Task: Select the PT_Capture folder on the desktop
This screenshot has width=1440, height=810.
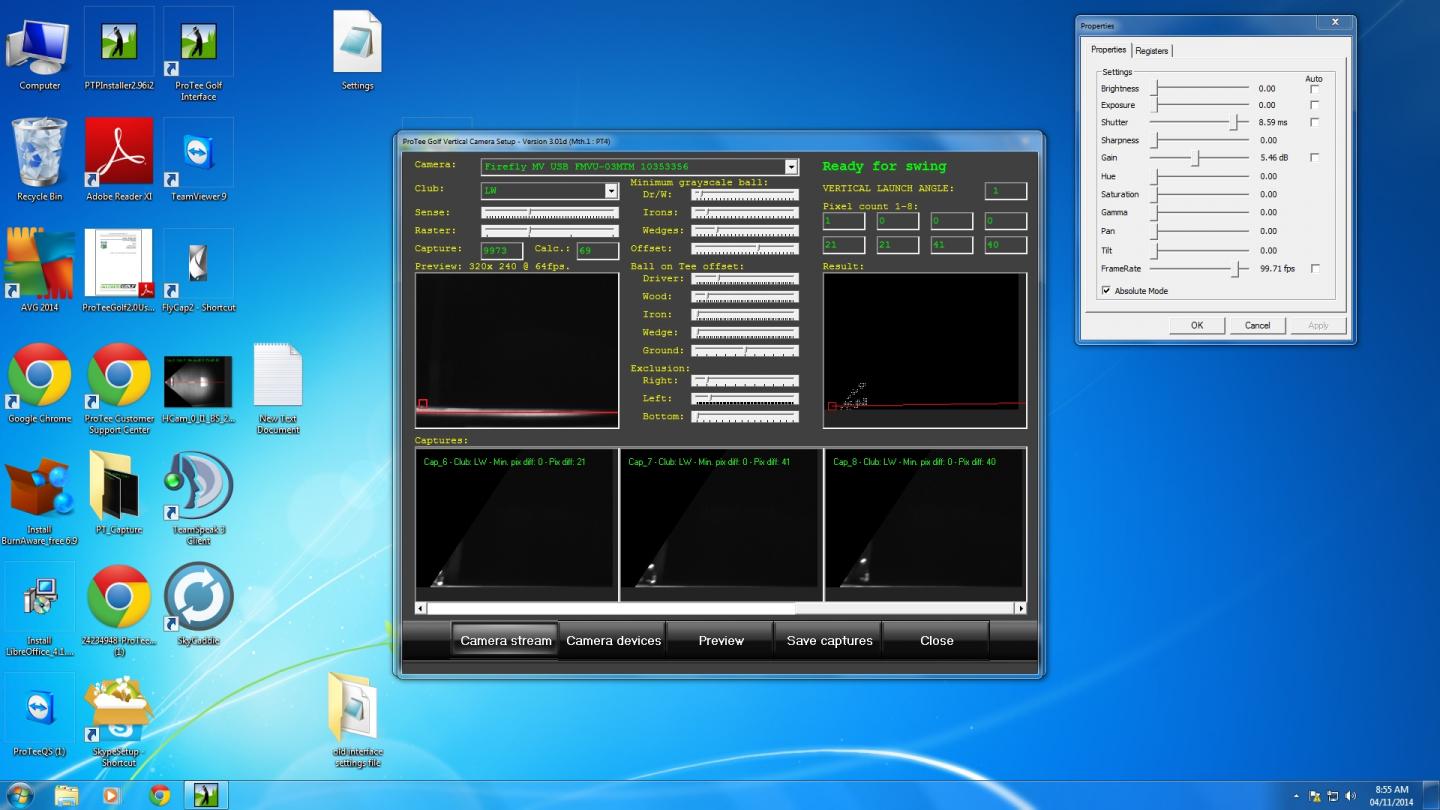Action: [119, 492]
